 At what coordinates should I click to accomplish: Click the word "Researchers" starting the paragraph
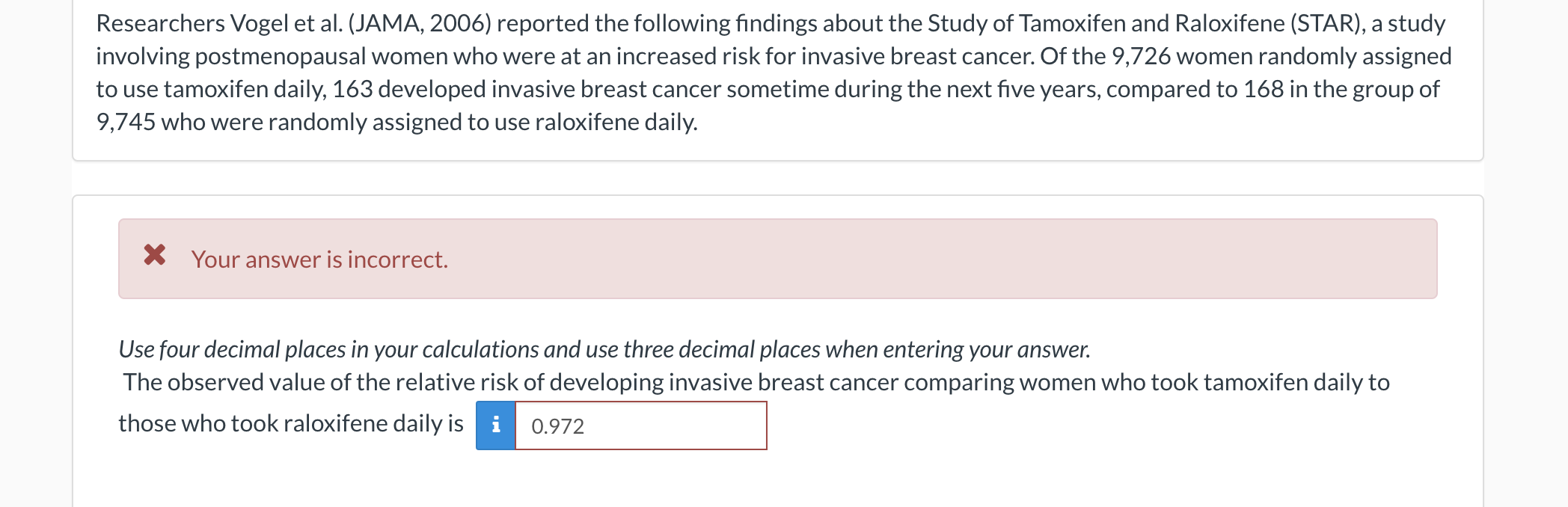click(160, 23)
